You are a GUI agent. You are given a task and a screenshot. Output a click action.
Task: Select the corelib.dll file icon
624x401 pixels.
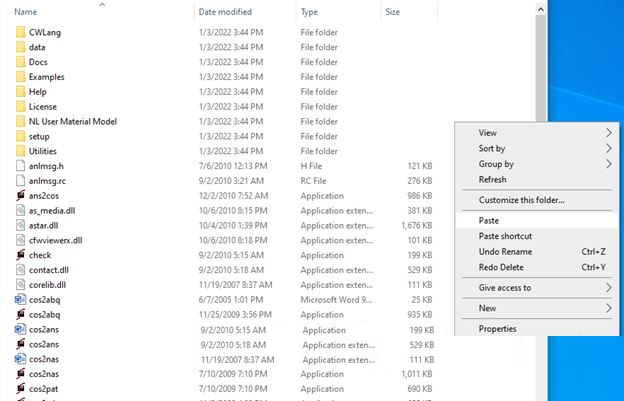click(20, 285)
